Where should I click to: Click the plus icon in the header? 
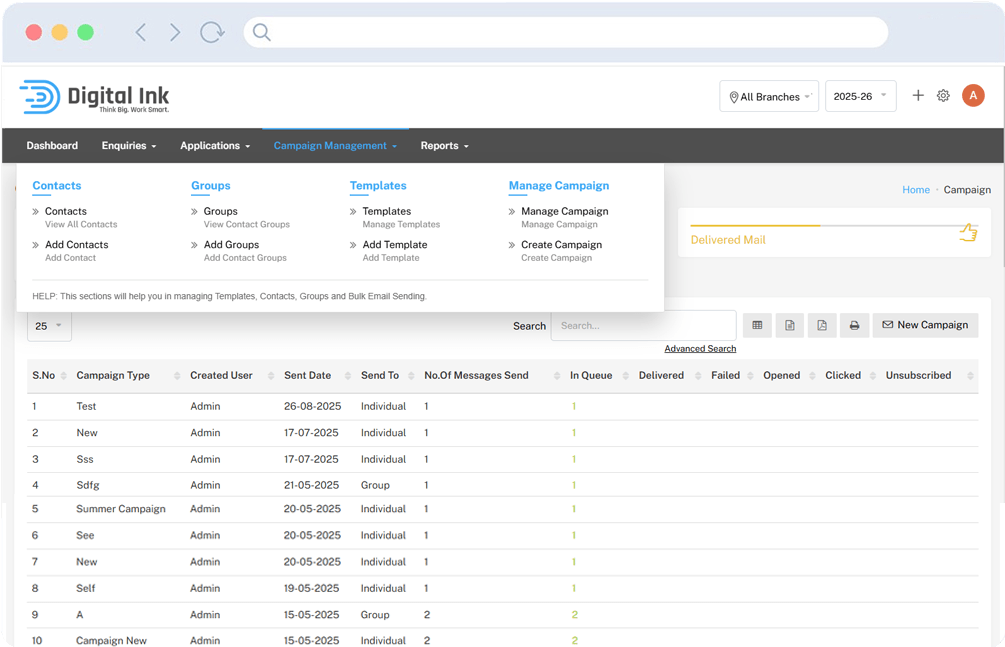coord(918,96)
